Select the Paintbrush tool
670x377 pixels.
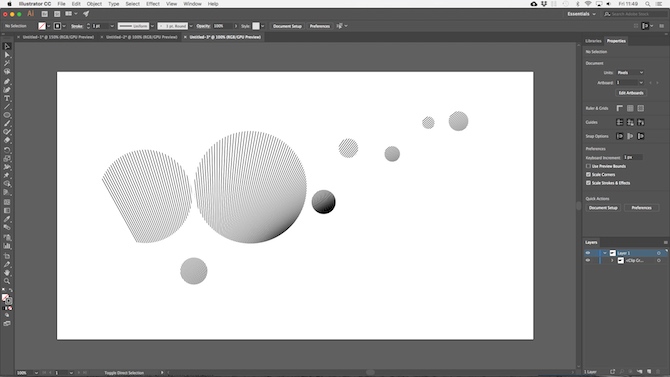point(7,124)
